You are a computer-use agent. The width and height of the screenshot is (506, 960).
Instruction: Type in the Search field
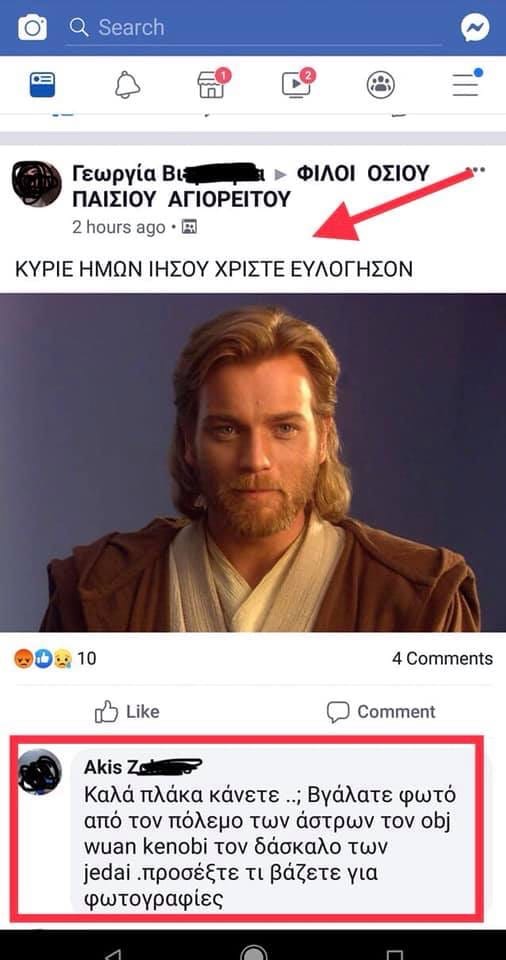(254, 28)
